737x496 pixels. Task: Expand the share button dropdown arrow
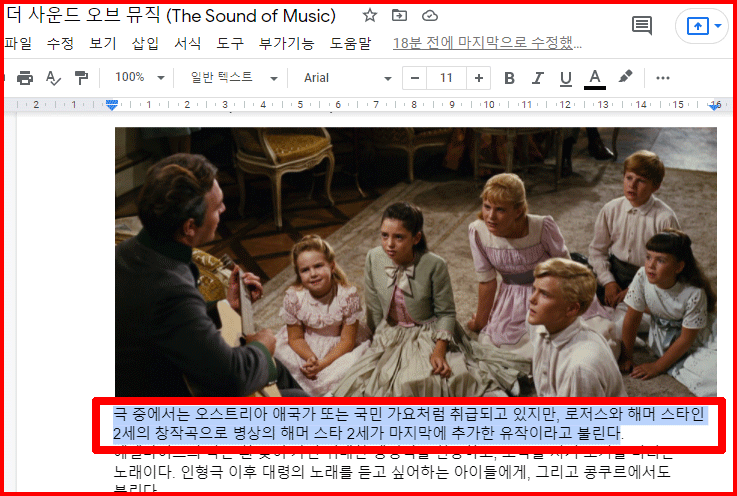718,26
